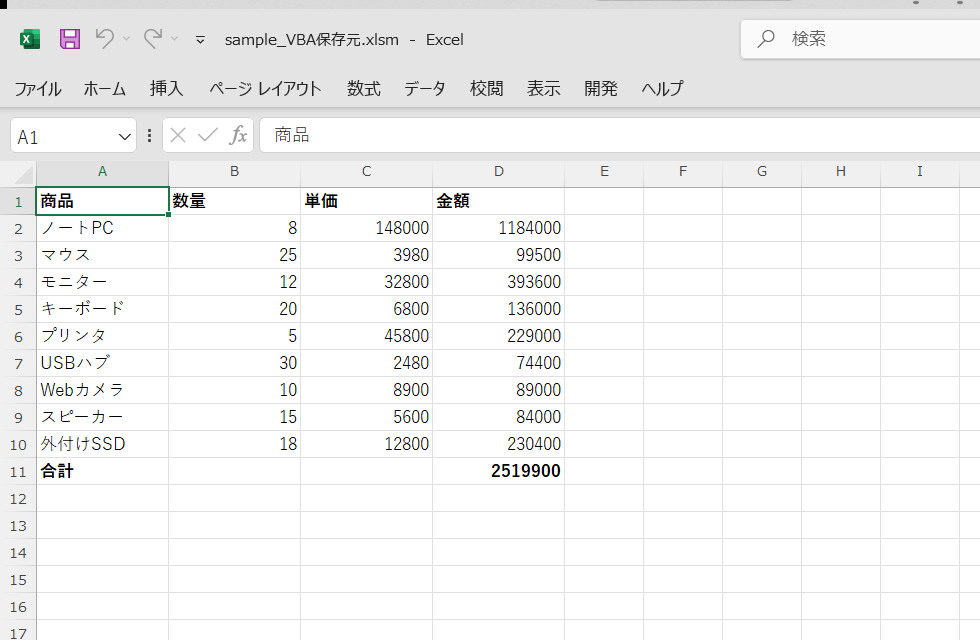Click the 単価 header cell

[367, 201]
